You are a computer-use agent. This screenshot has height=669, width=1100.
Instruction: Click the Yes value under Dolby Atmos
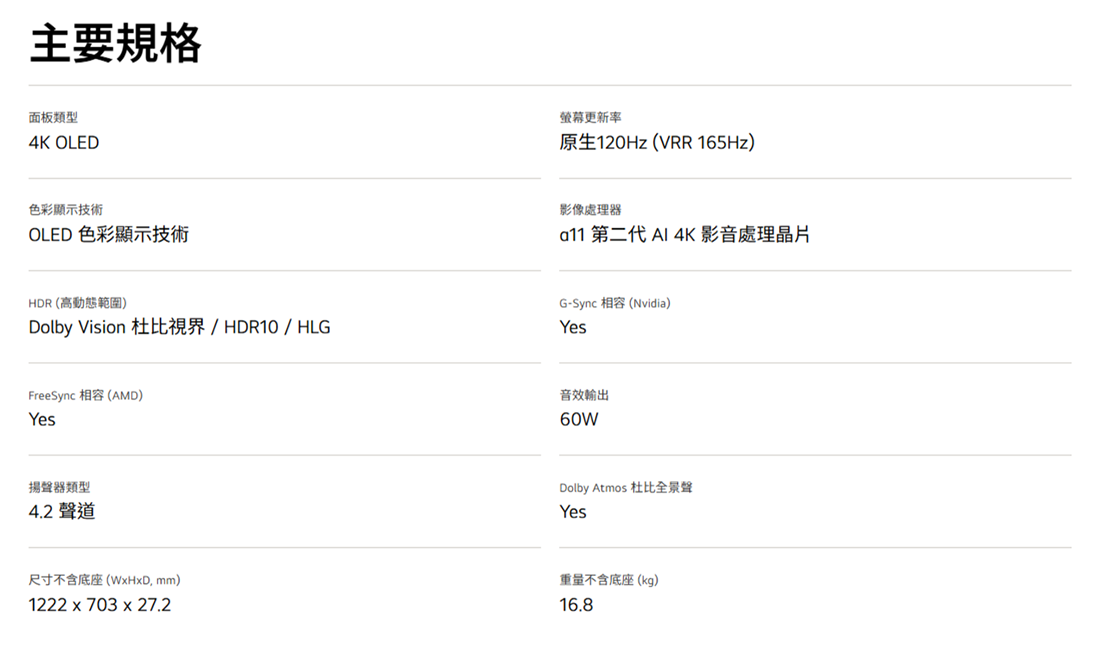(x=573, y=512)
